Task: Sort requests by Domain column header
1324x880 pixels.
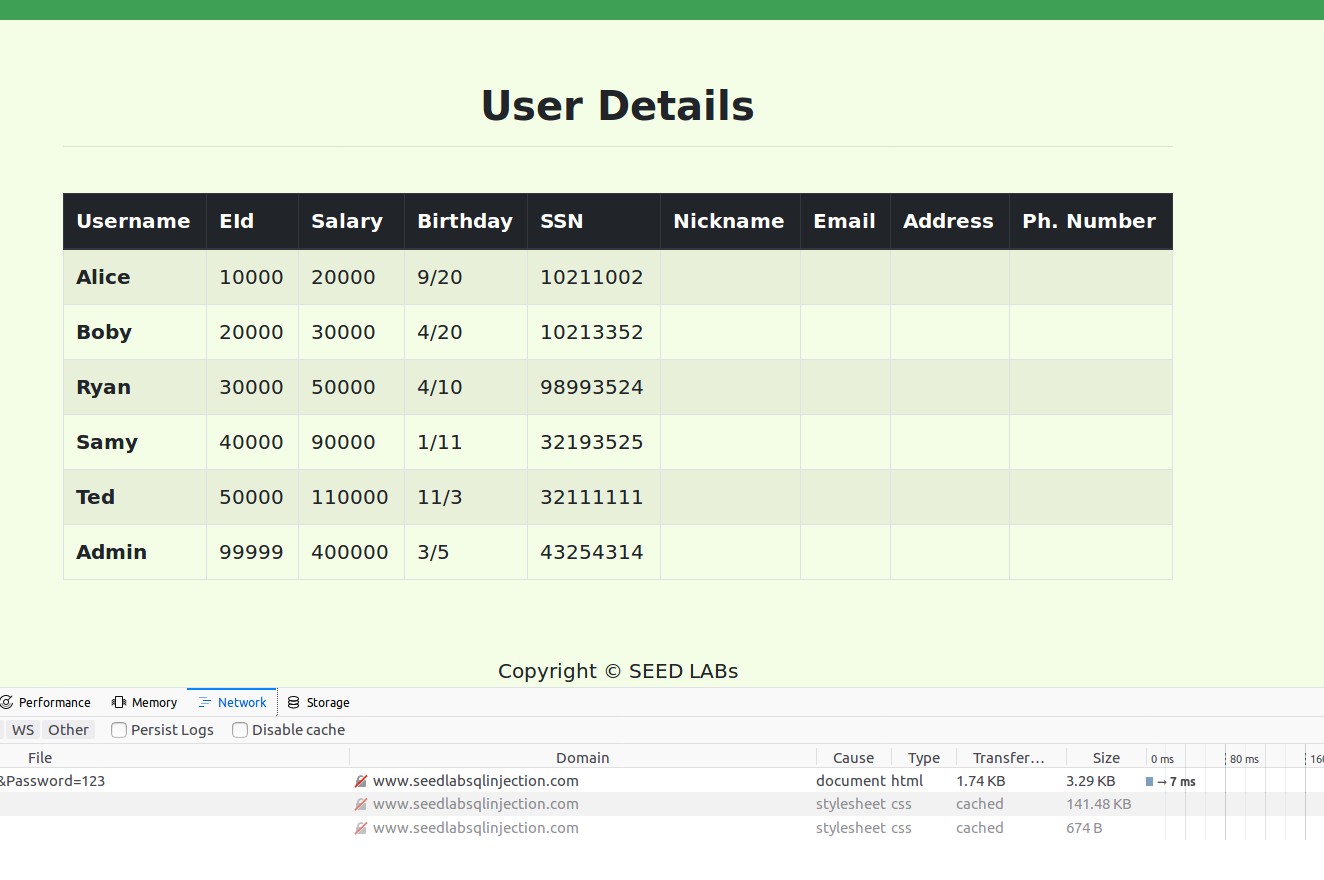Action: coord(583,758)
